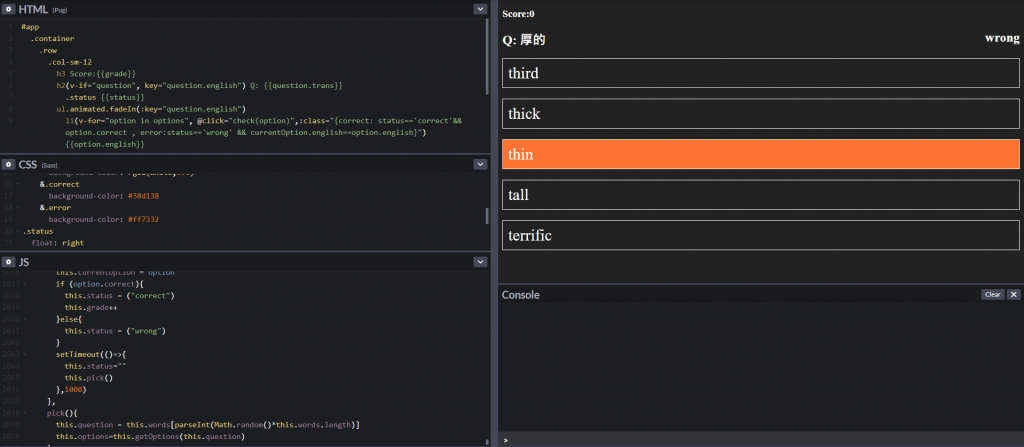Click the 'this.options=this.getOptions' JS line

(x=150, y=437)
